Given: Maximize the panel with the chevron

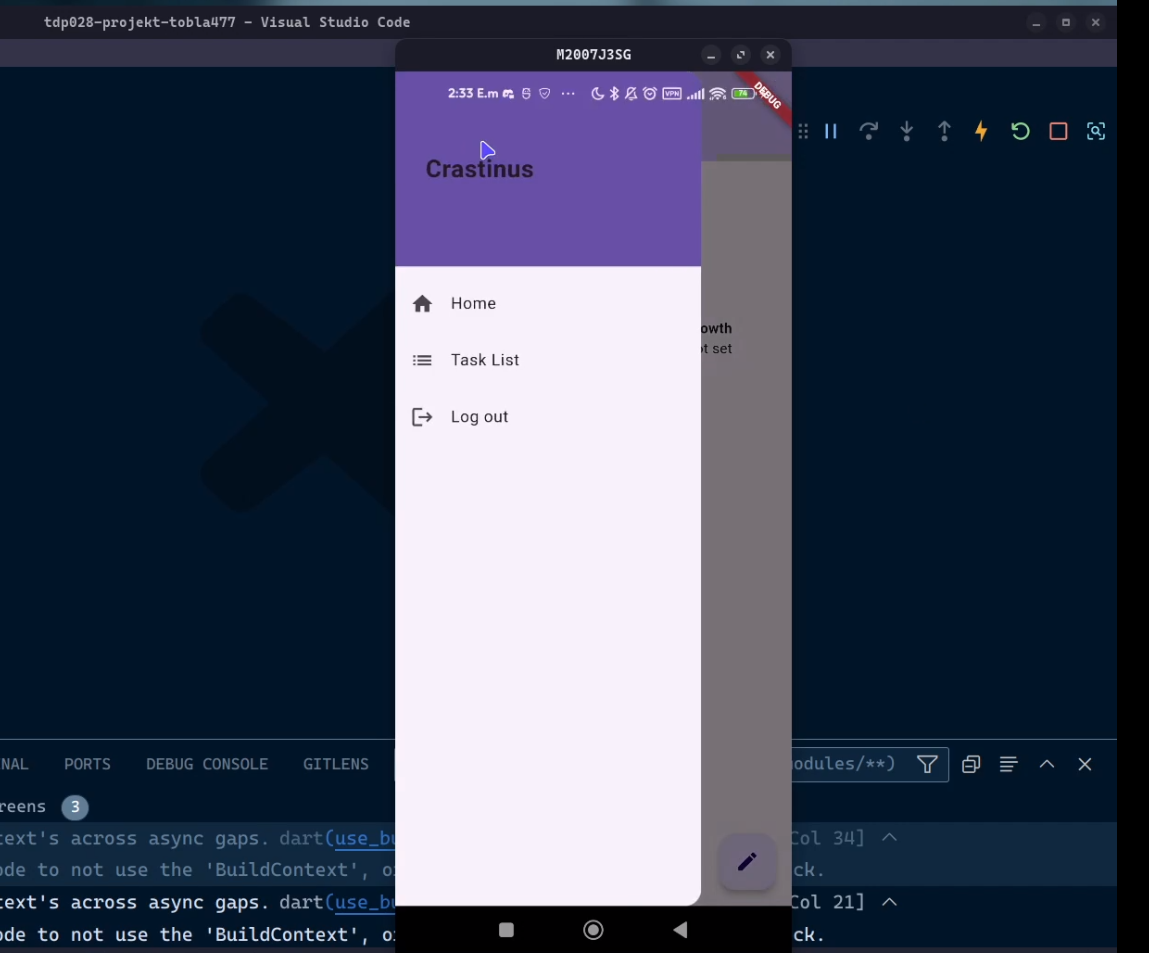Looking at the screenshot, I should click(1047, 765).
